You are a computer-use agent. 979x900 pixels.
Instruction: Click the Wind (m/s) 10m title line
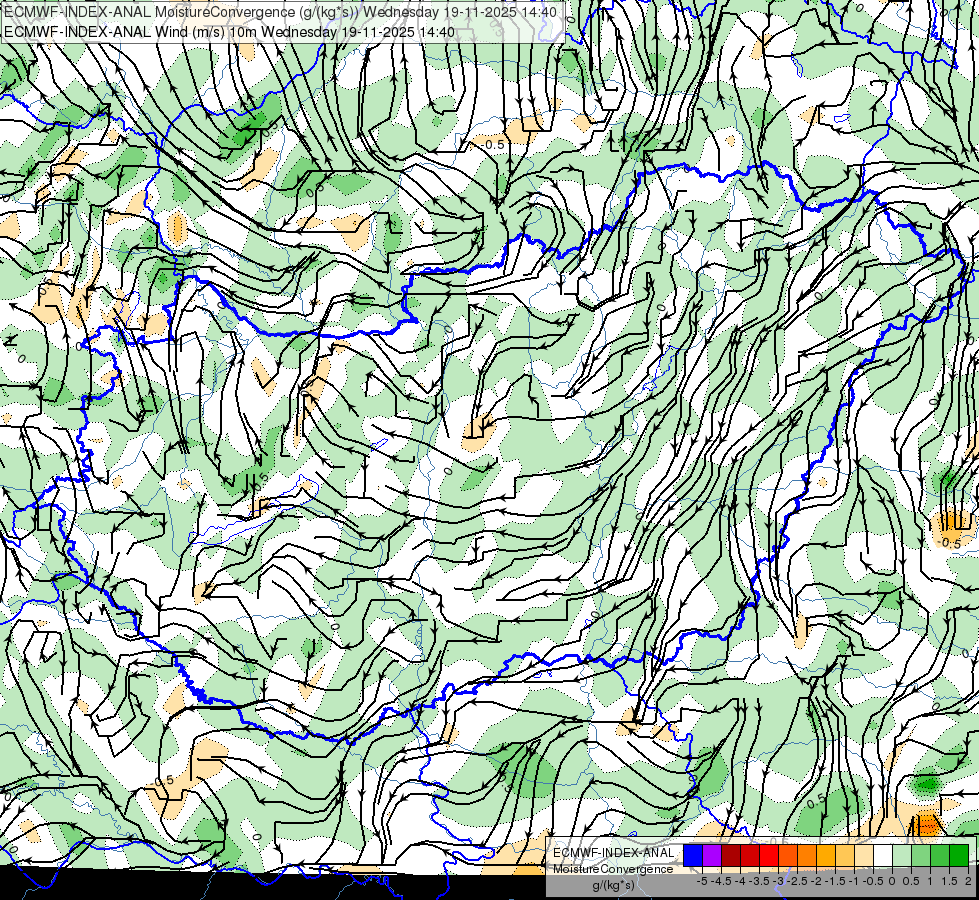click(x=229, y=32)
